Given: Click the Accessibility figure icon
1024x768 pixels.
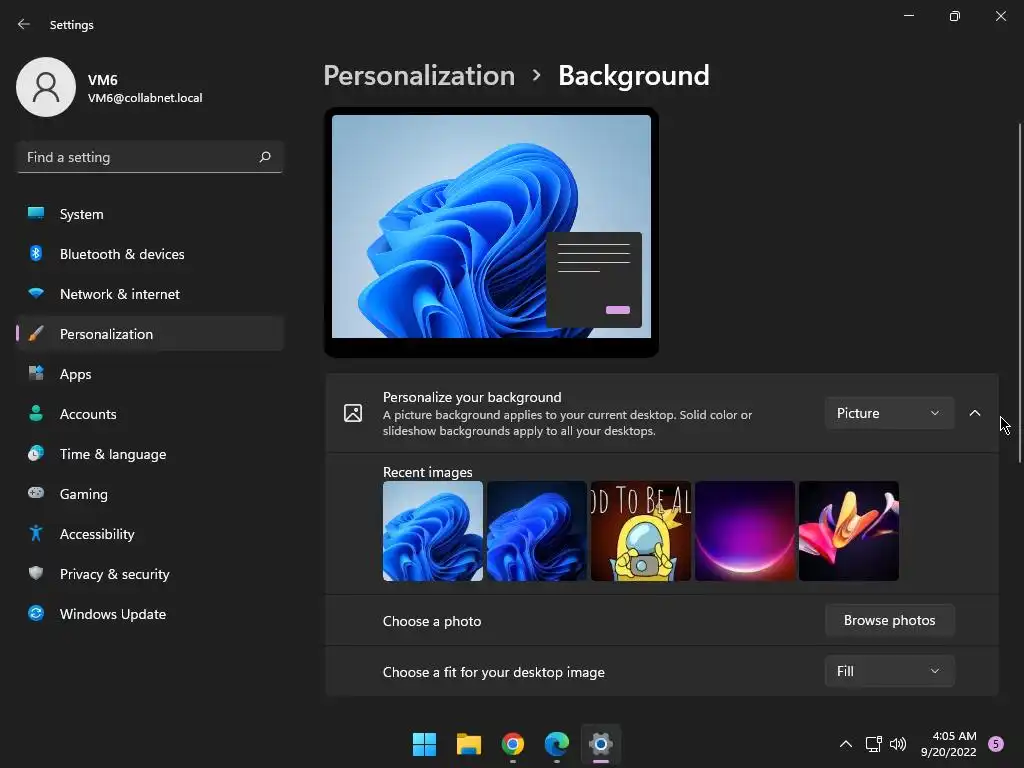Looking at the screenshot, I should pyautogui.click(x=36, y=534).
